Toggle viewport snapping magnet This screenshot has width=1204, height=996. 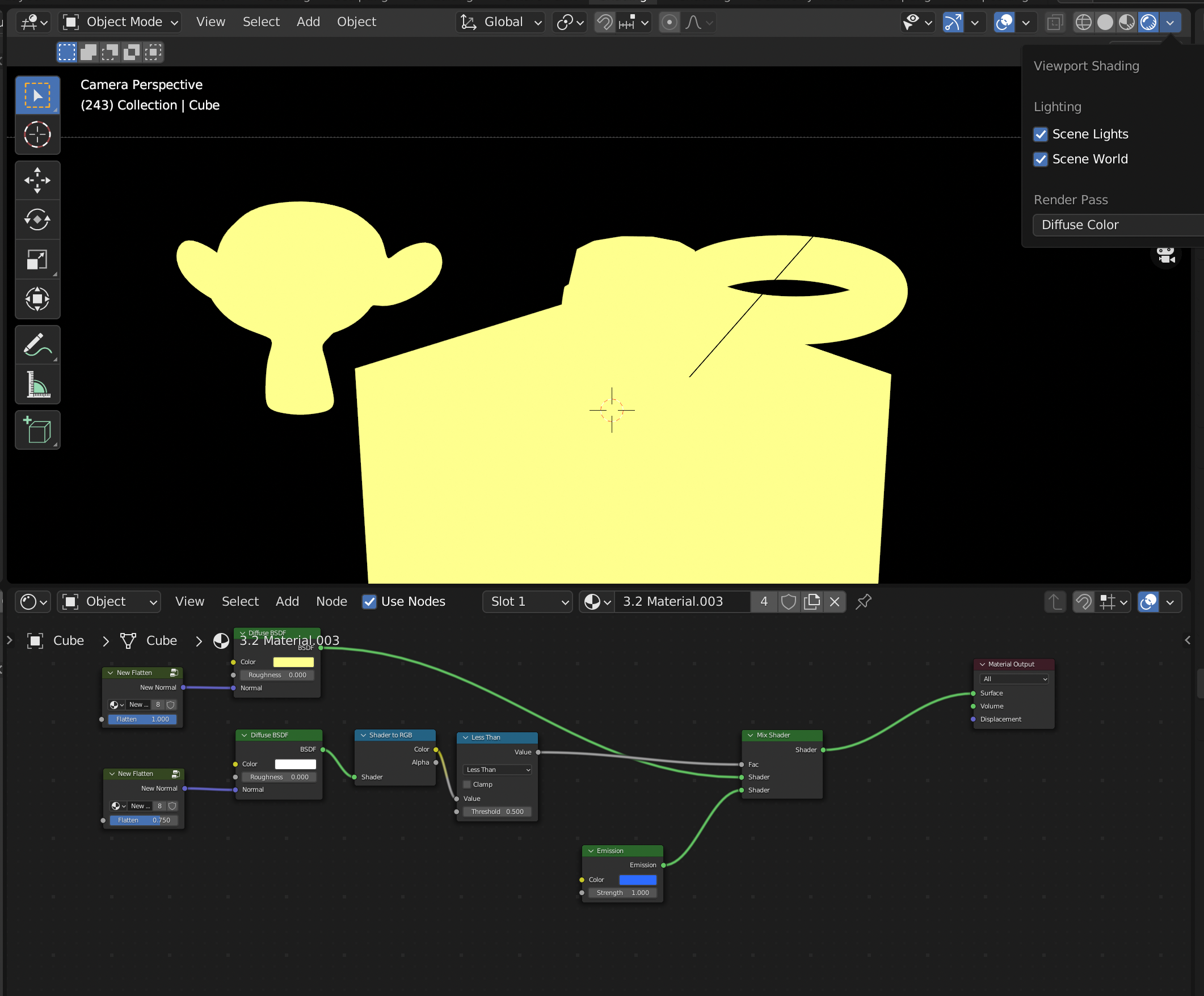tap(604, 22)
